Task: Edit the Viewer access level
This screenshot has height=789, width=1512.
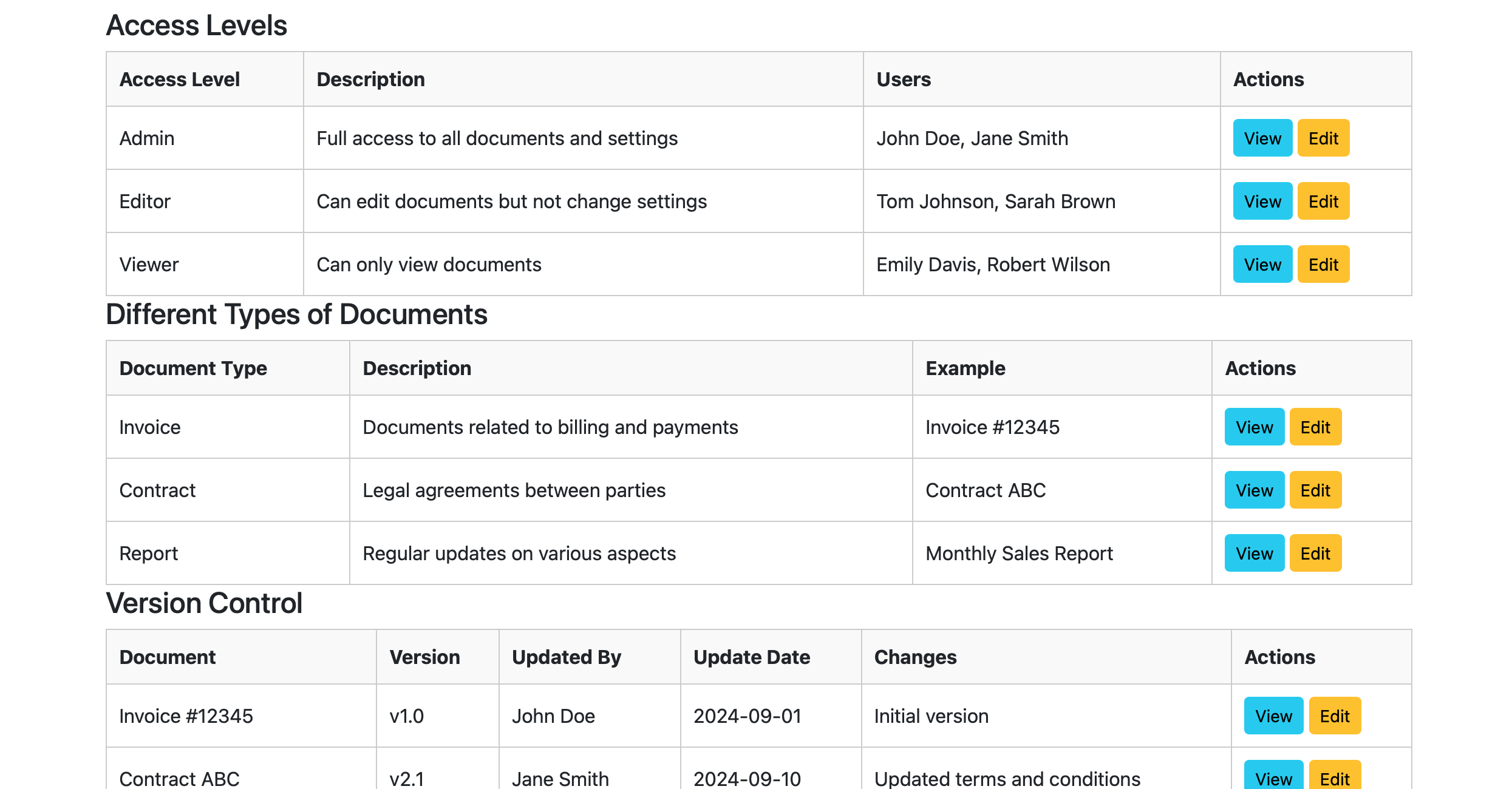Action: tap(1323, 265)
